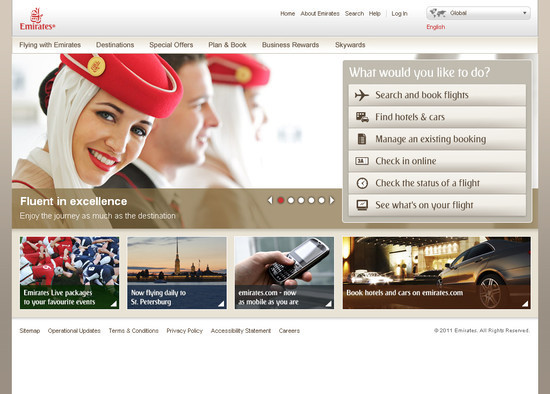Click Find hotels & cars

[x=437, y=117]
